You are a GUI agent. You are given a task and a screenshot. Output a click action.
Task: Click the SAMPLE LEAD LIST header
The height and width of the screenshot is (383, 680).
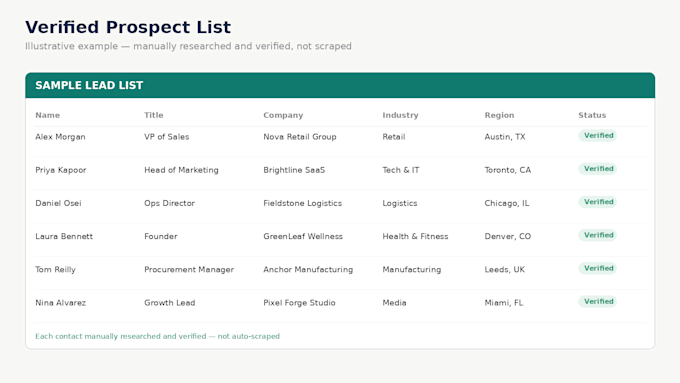[x=340, y=85]
